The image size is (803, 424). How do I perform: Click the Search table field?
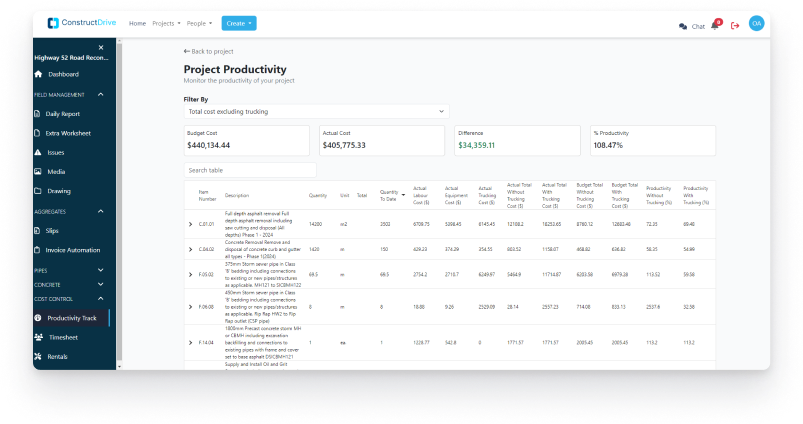point(250,171)
